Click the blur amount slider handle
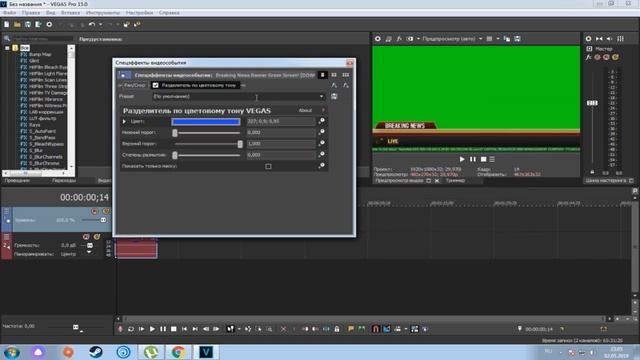This screenshot has height=360, width=640. click(175, 155)
